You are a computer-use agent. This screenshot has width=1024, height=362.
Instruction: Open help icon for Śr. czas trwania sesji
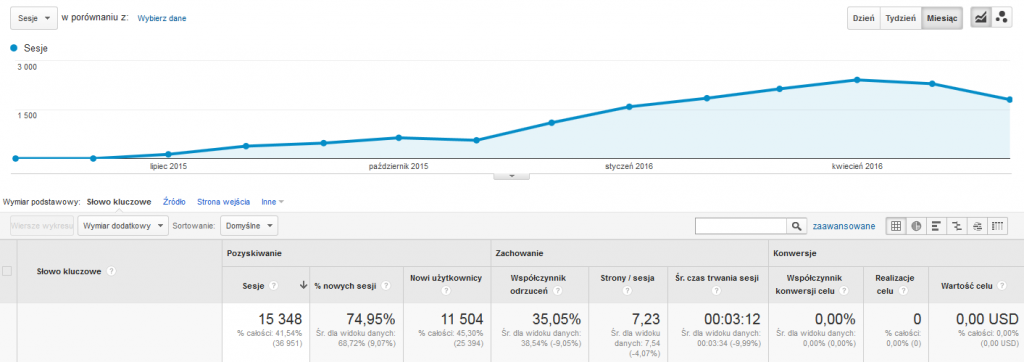(x=716, y=291)
